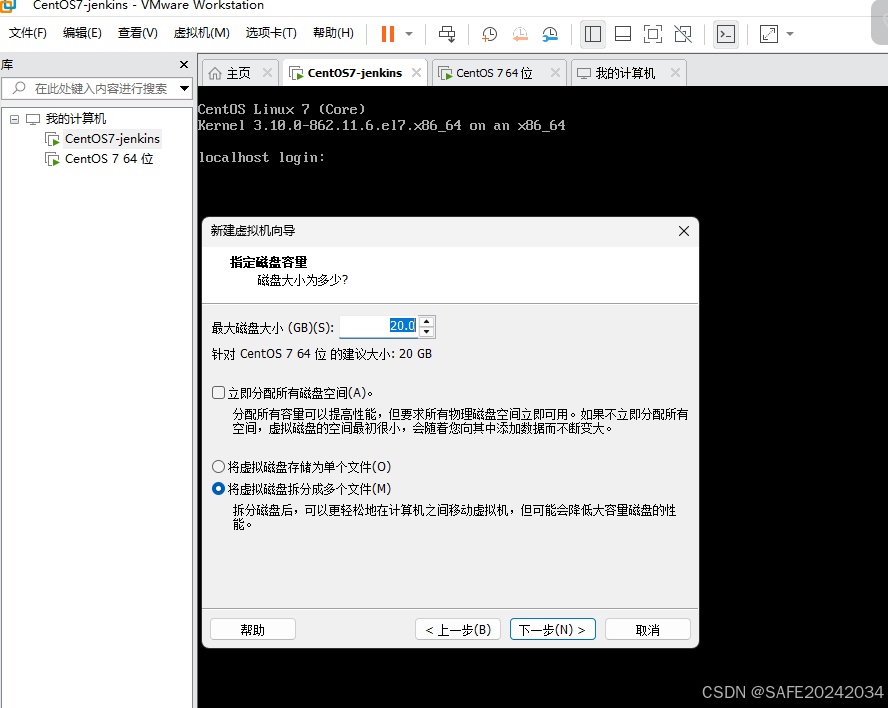Screen dimensions: 888x708
Task: Click the max disk size field
Action: (378, 326)
